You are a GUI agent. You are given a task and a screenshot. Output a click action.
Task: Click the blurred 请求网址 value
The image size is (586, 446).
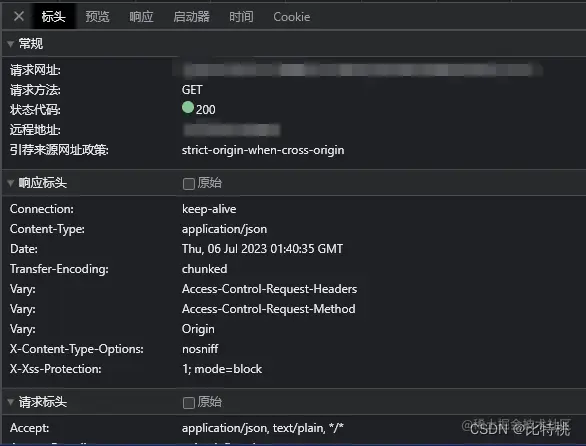(x=359, y=70)
